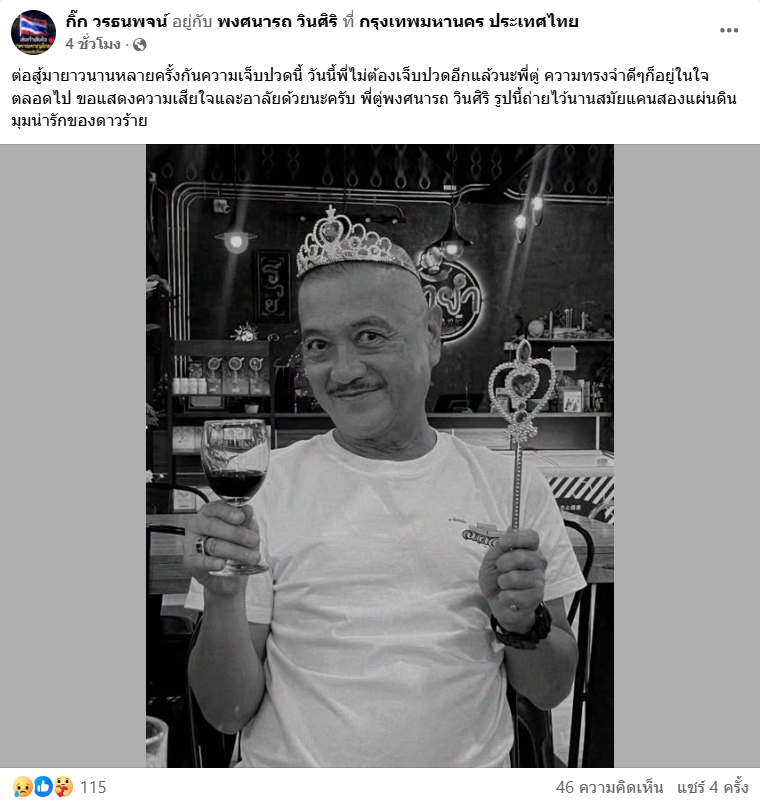The width and height of the screenshot is (760, 803).
Task: Open the three-dot post options menu
Action: [x=729, y=30]
